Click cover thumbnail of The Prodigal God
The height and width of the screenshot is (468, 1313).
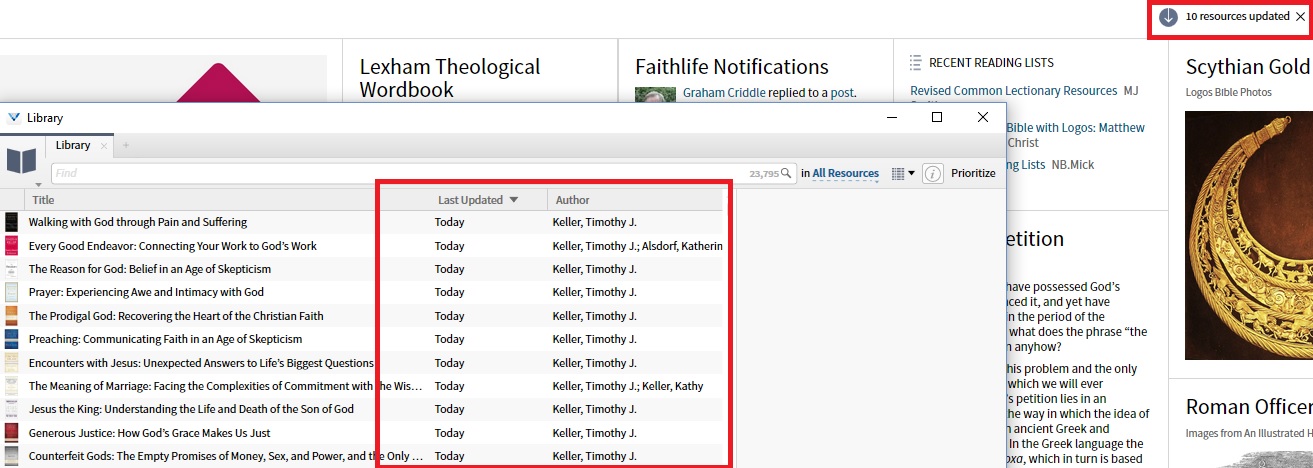click(x=11, y=316)
